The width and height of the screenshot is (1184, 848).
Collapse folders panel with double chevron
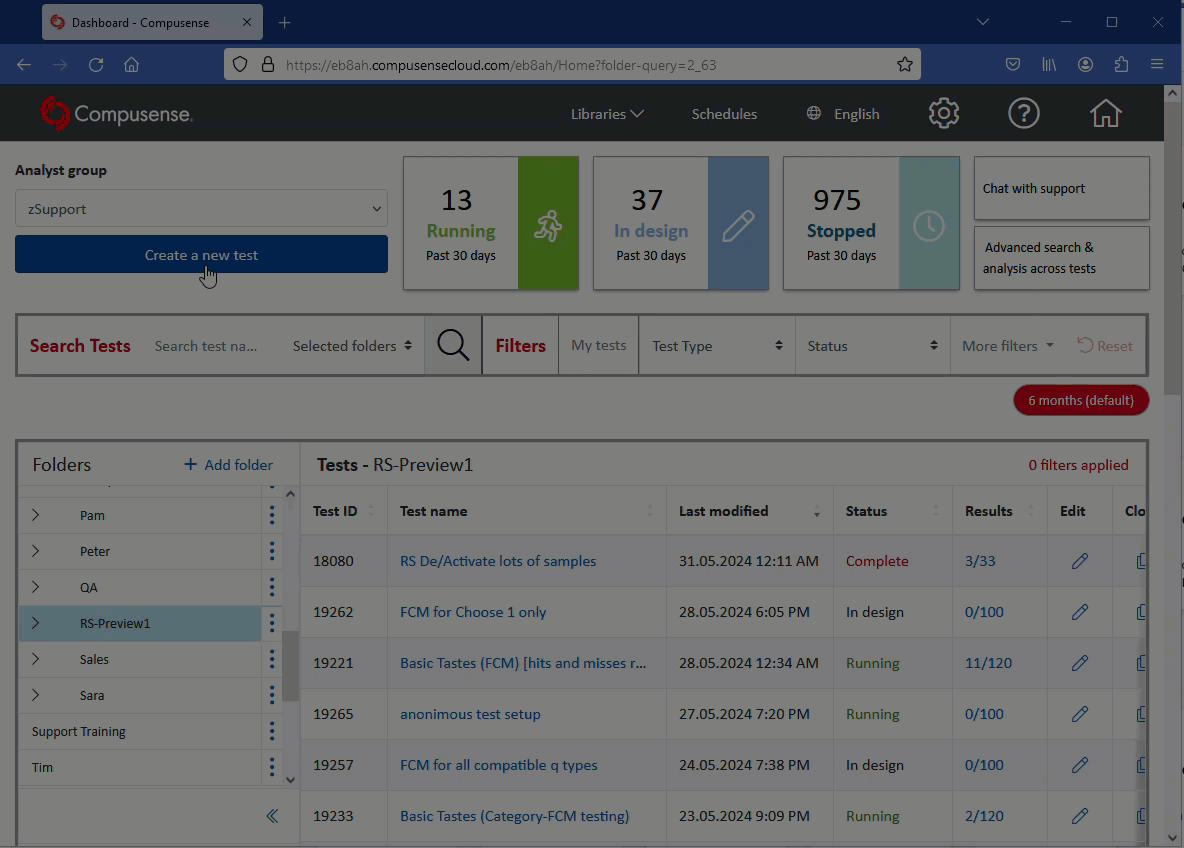(x=272, y=816)
